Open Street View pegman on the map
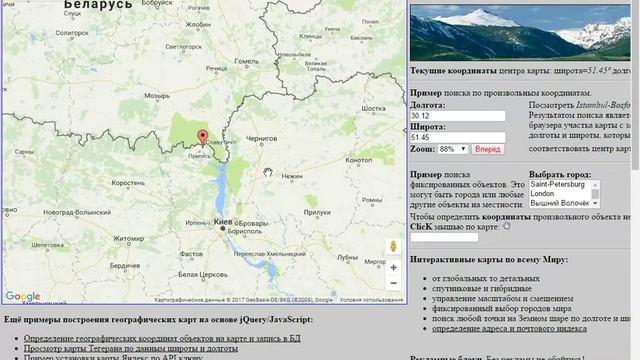This screenshot has height=360, width=640. click(x=393, y=246)
